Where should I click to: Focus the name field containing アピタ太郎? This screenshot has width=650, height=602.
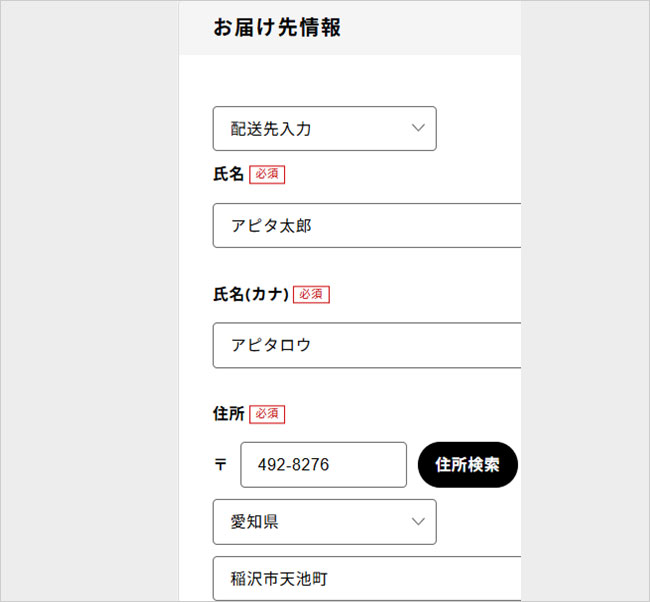367,226
